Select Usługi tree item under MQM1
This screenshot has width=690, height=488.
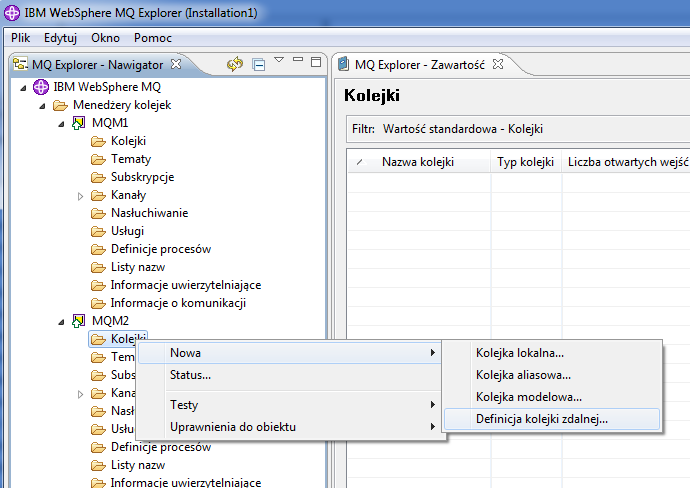click(127, 231)
